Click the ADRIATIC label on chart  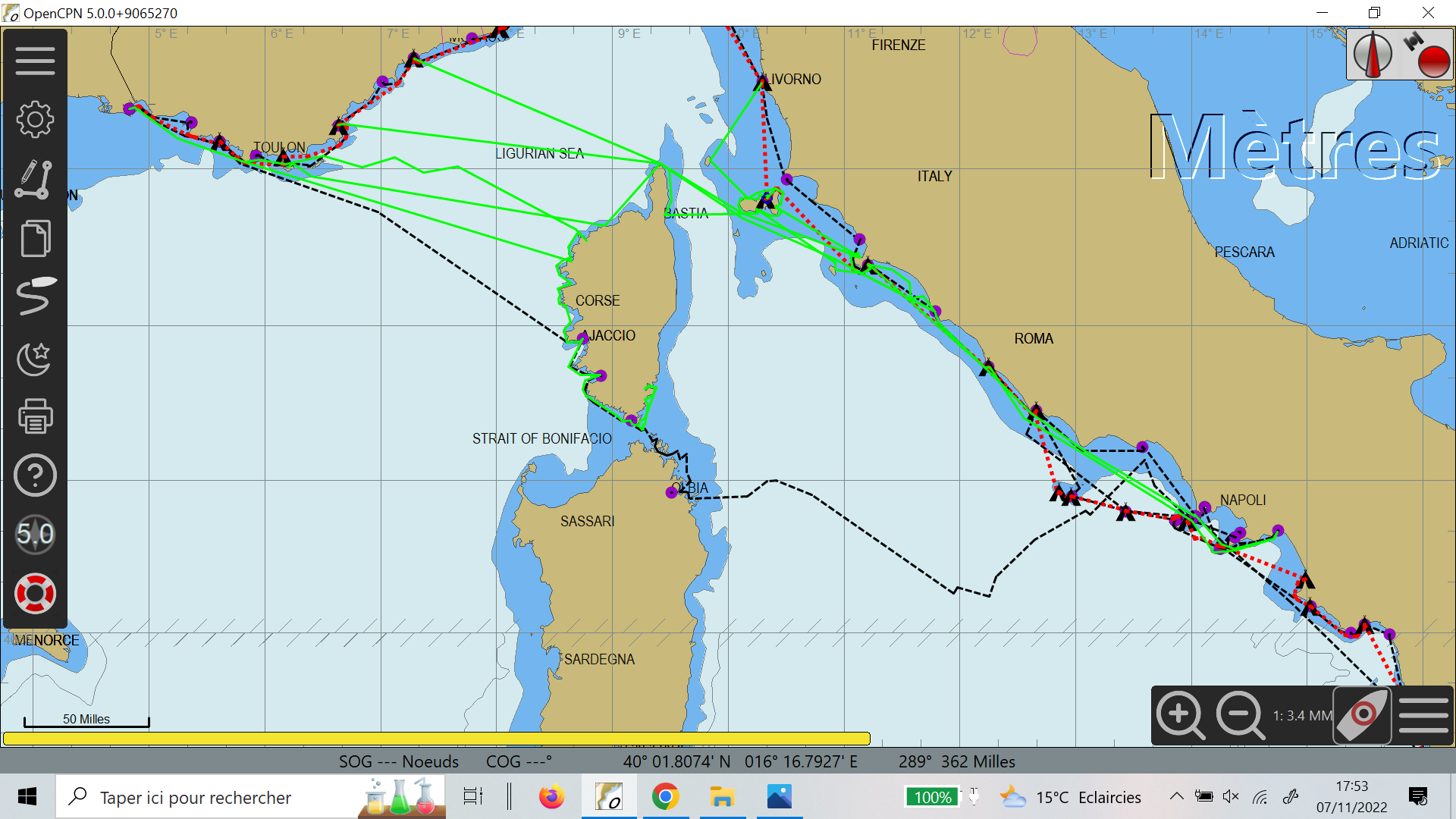point(1419,243)
